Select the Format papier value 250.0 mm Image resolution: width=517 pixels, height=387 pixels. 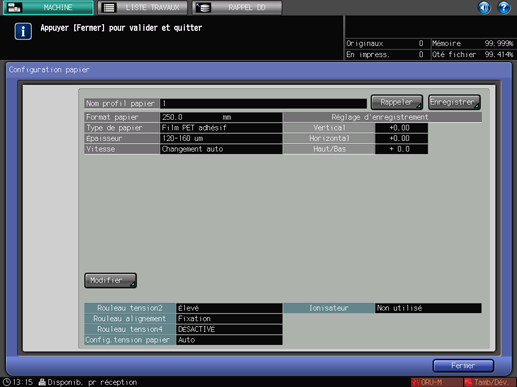(x=221, y=117)
